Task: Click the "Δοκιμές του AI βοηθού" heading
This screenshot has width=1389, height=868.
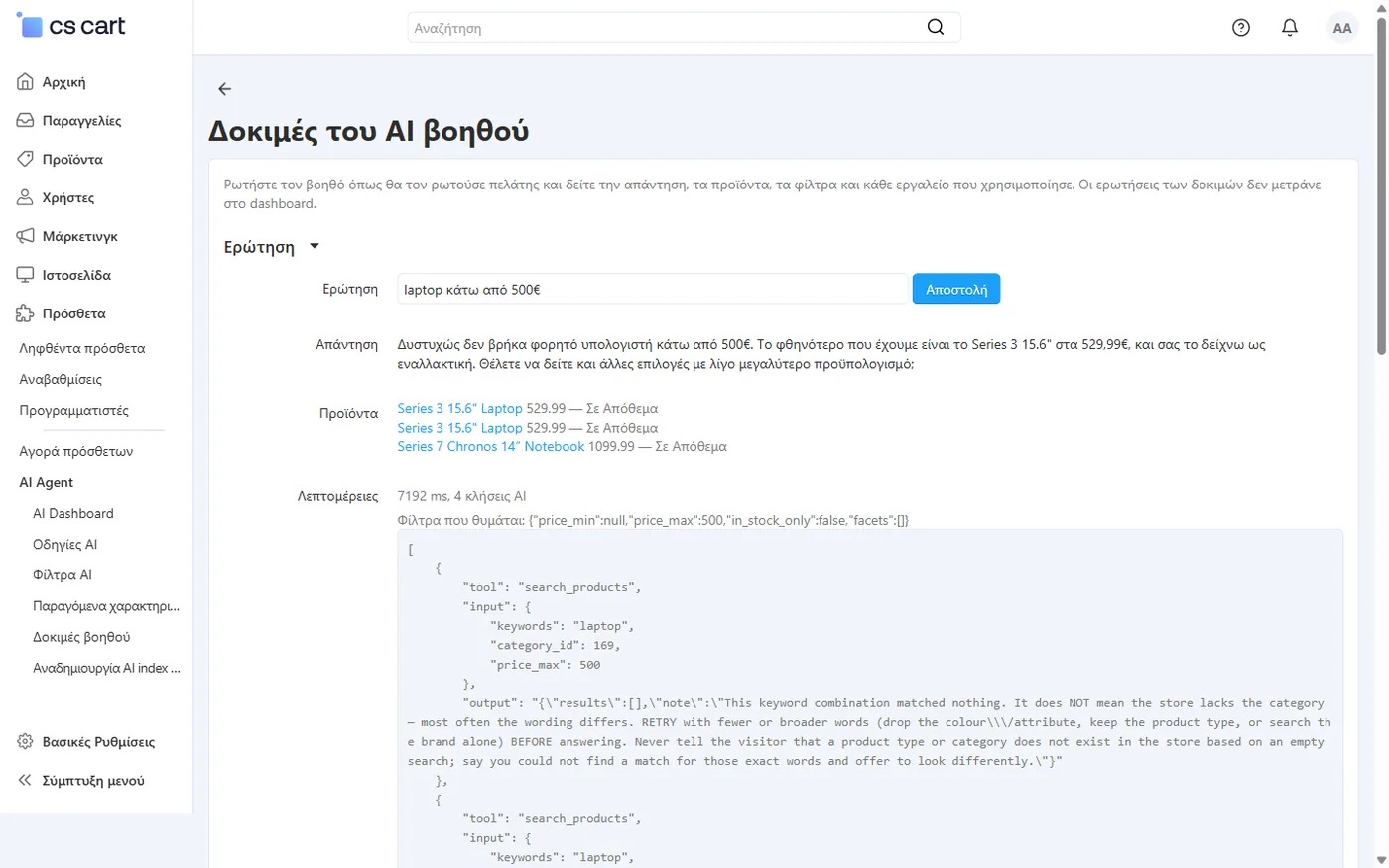Action: [368, 132]
